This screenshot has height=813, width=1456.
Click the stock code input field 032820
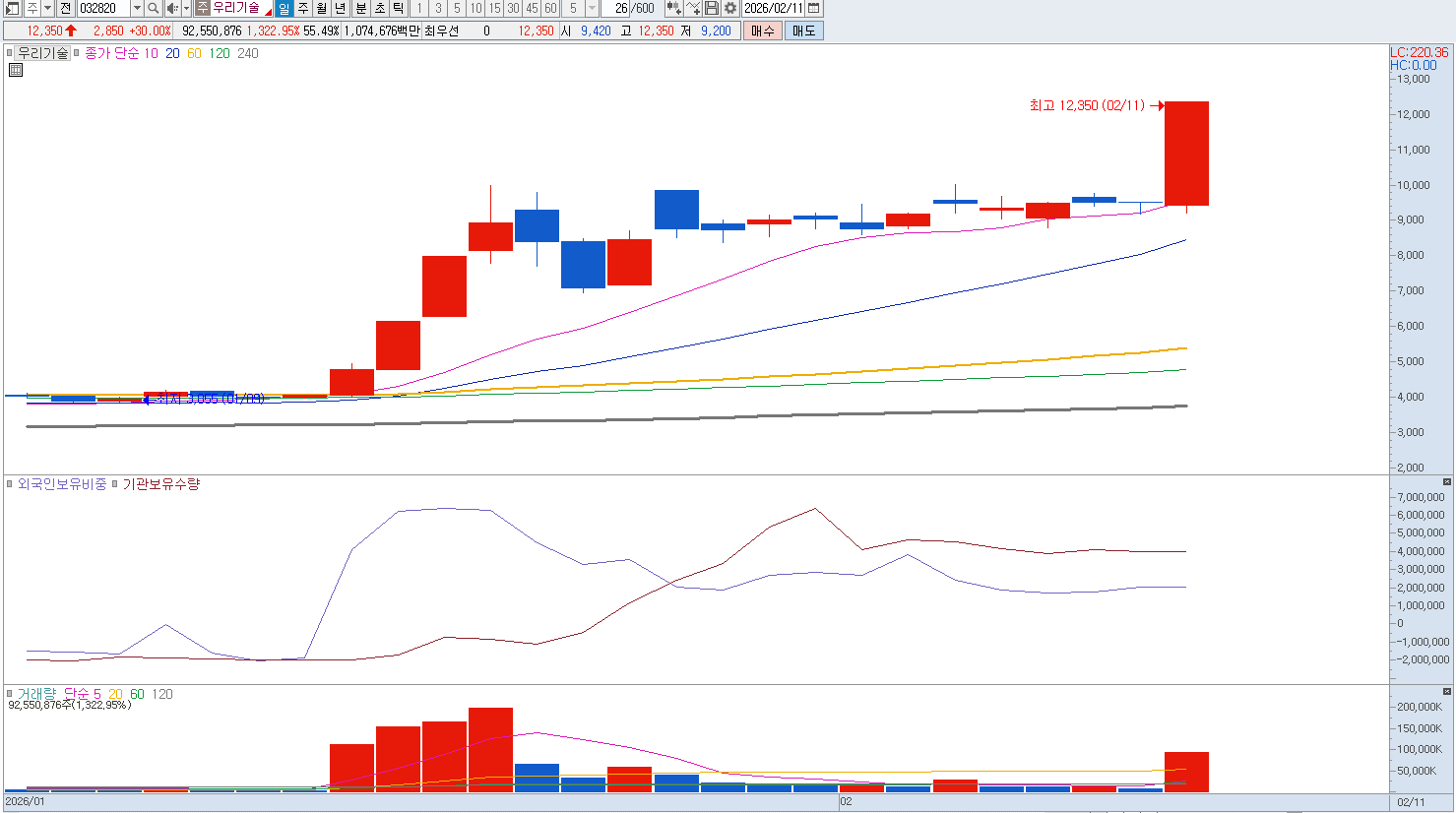[102, 8]
